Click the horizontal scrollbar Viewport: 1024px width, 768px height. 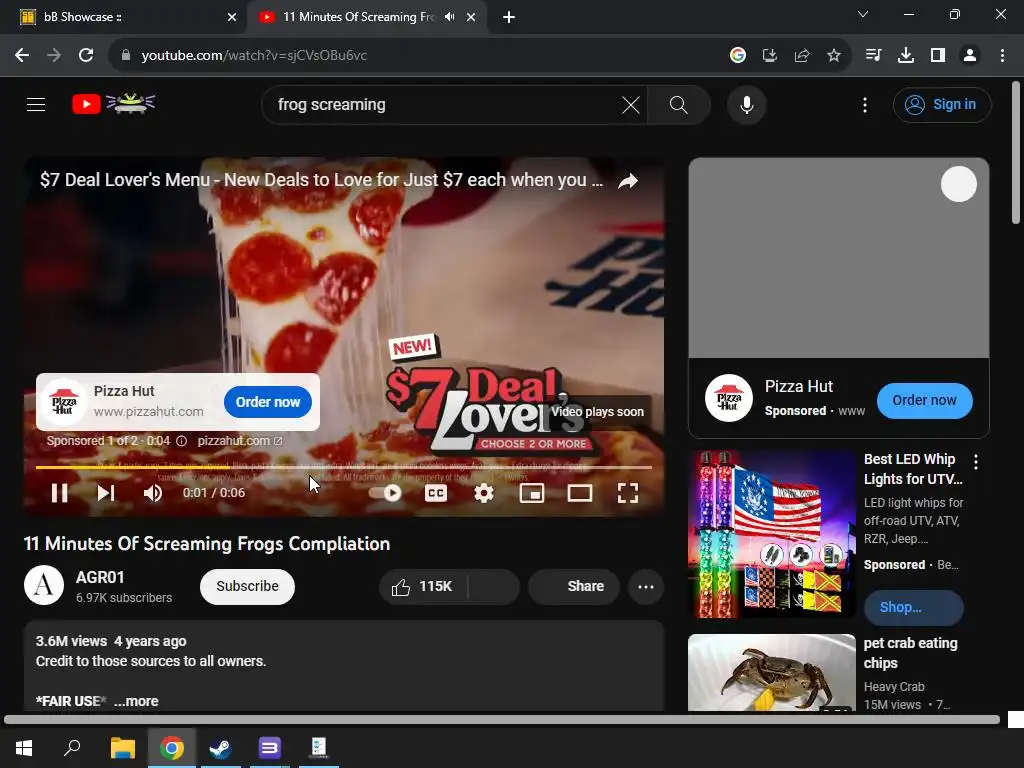[502, 720]
